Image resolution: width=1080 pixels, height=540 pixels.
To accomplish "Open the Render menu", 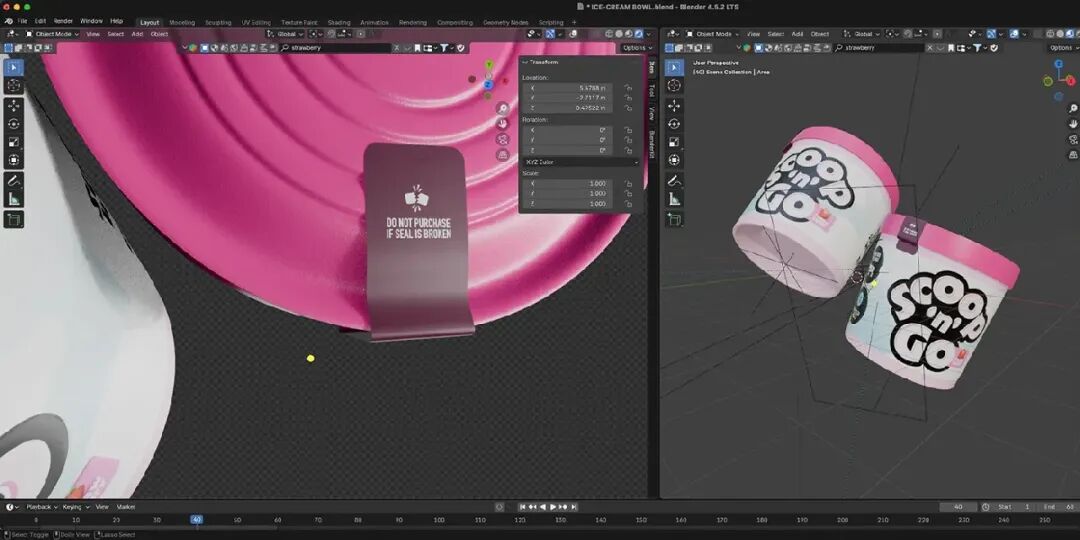I will (x=63, y=21).
